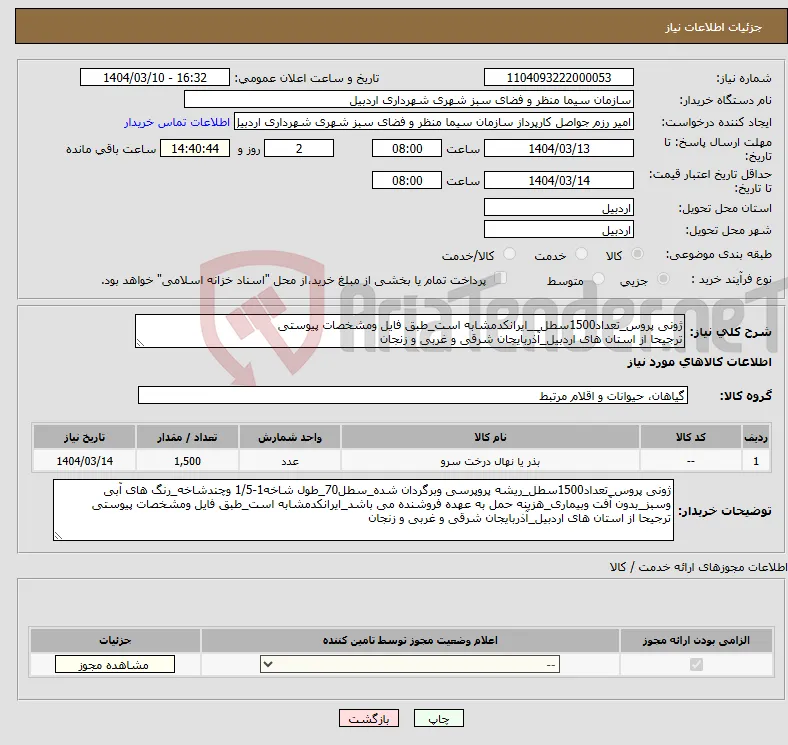Click the الزامی بودن ارائه مجوز header
This screenshot has width=788, height=745.
coord(696,640)
